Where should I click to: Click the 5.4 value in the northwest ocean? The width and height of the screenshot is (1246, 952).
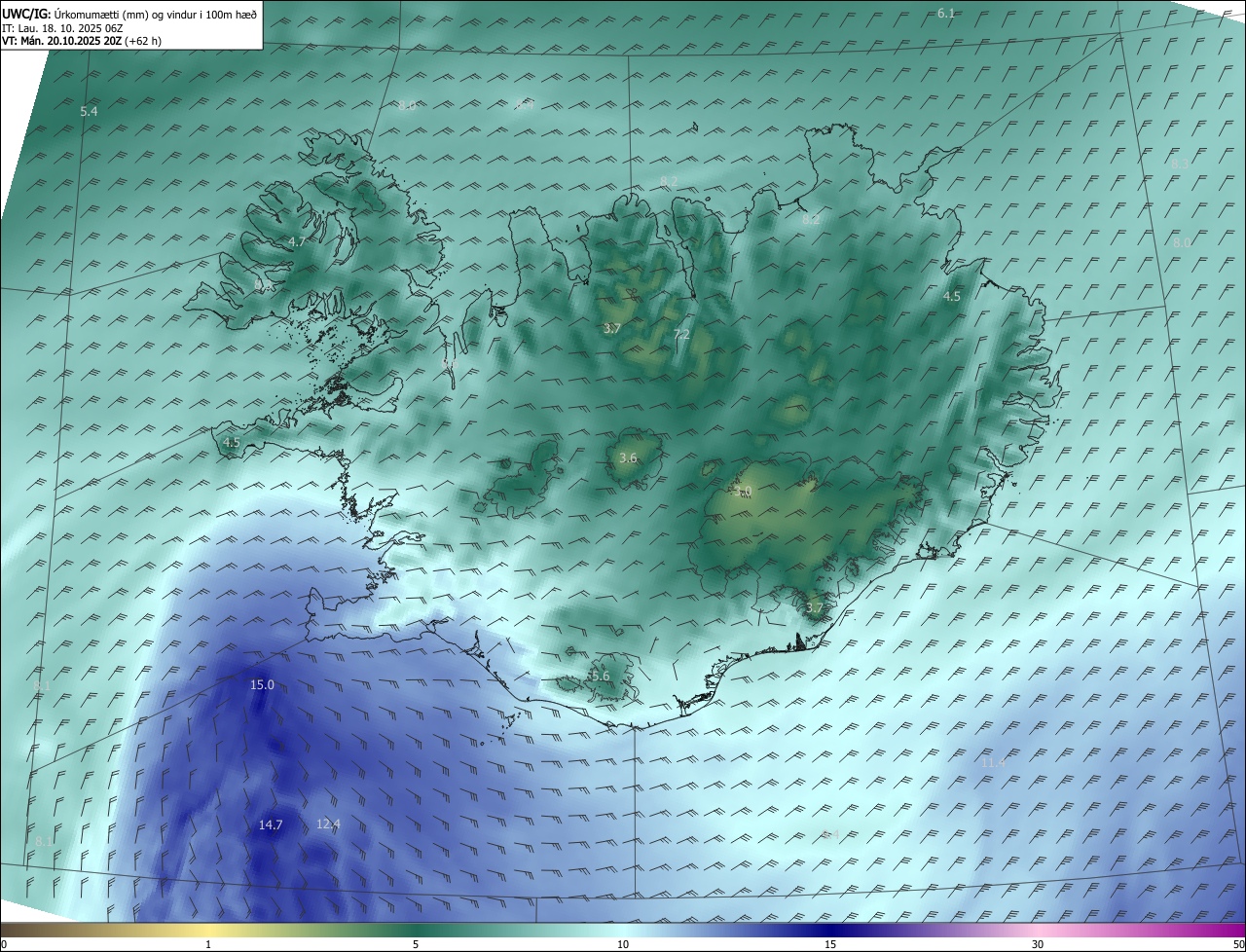click(x=89, y=112)
